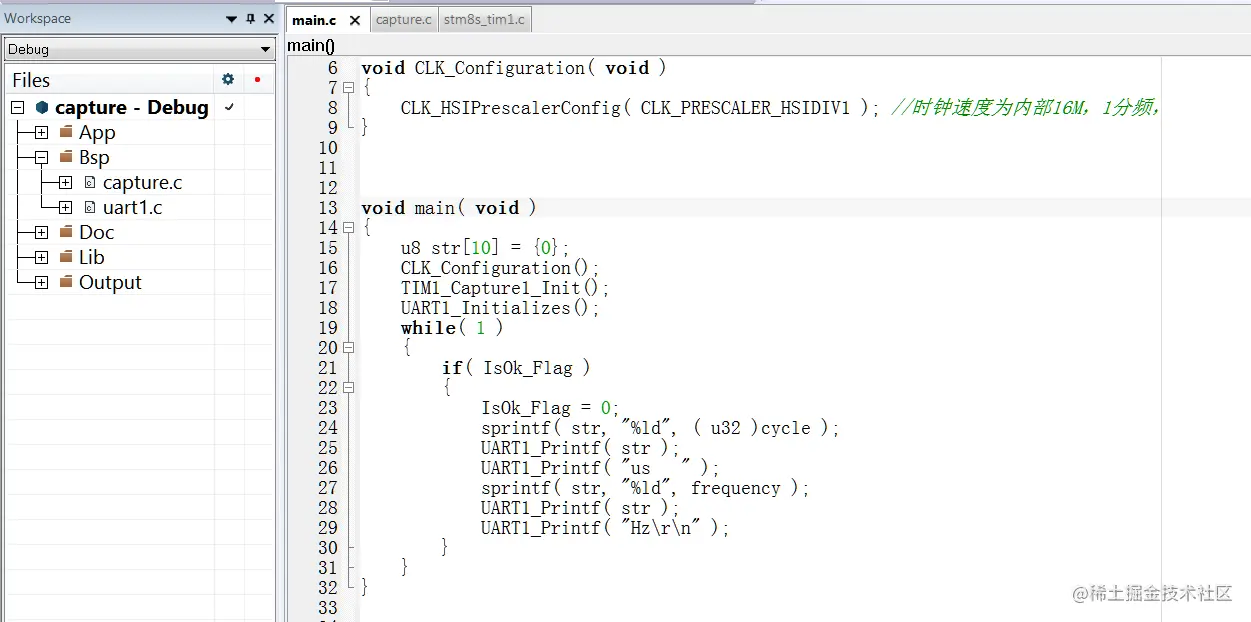Expand the uart1.c tree node
The width and height of the screenshot is (1251, 622).
[x=65, y=208]
